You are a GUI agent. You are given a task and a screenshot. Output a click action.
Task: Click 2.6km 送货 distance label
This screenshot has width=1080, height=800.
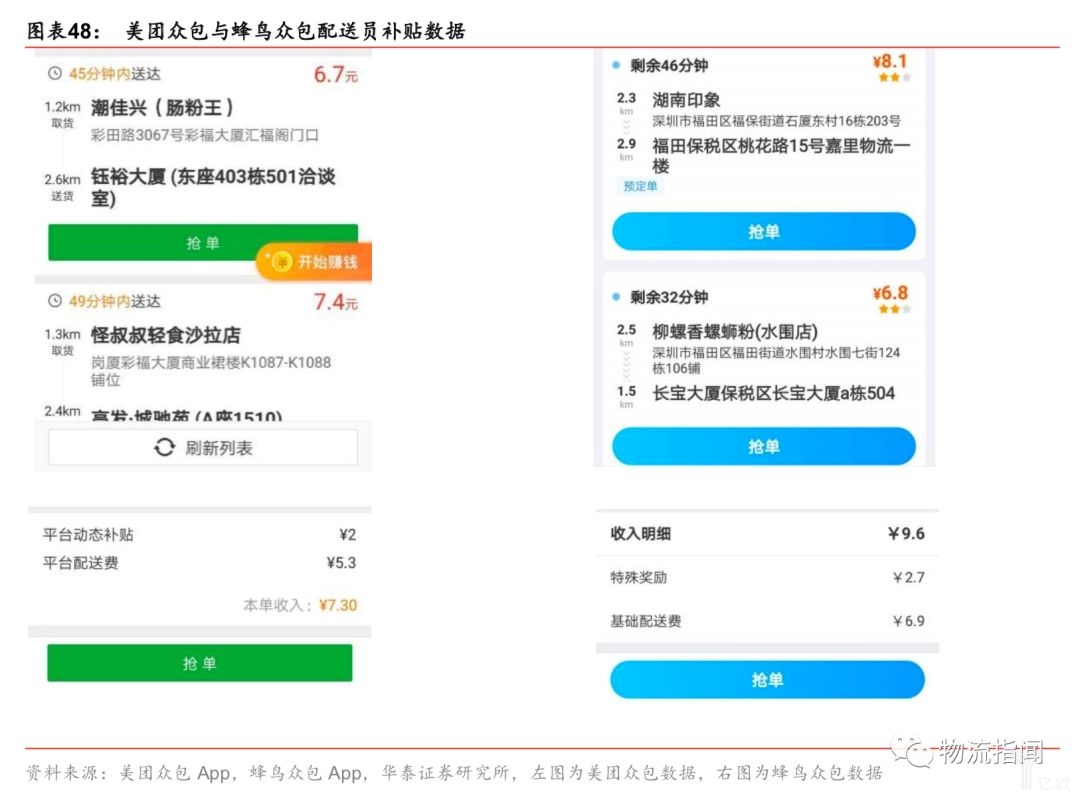(62, 187)
